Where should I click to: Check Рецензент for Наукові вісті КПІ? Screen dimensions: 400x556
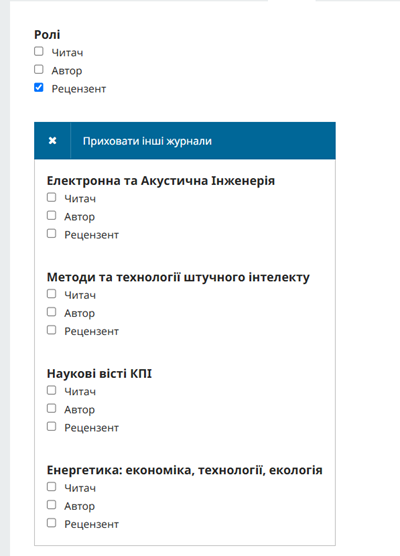click(x=51, y=426)
